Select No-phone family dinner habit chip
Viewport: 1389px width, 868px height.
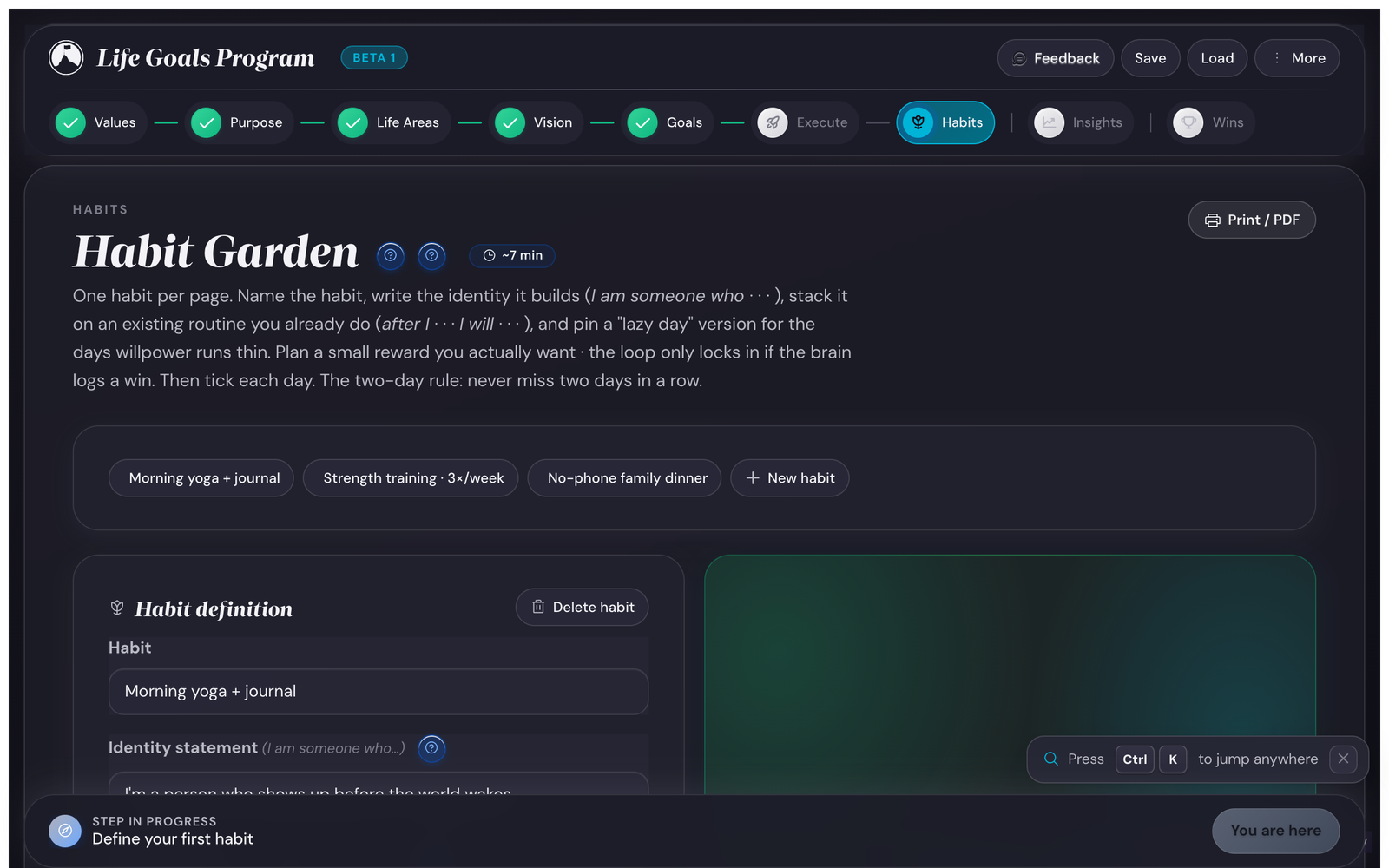pyautogui.click(x=624, y=478)
